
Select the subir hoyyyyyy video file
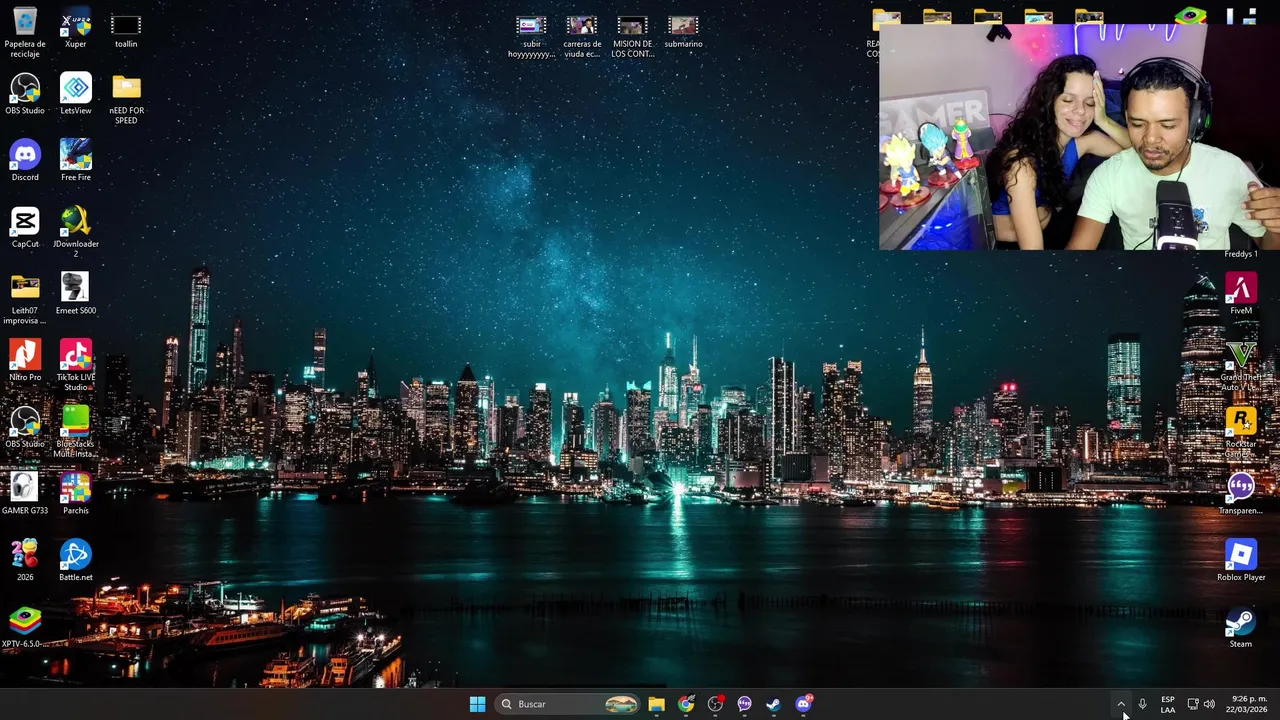(x=531, y=37)
